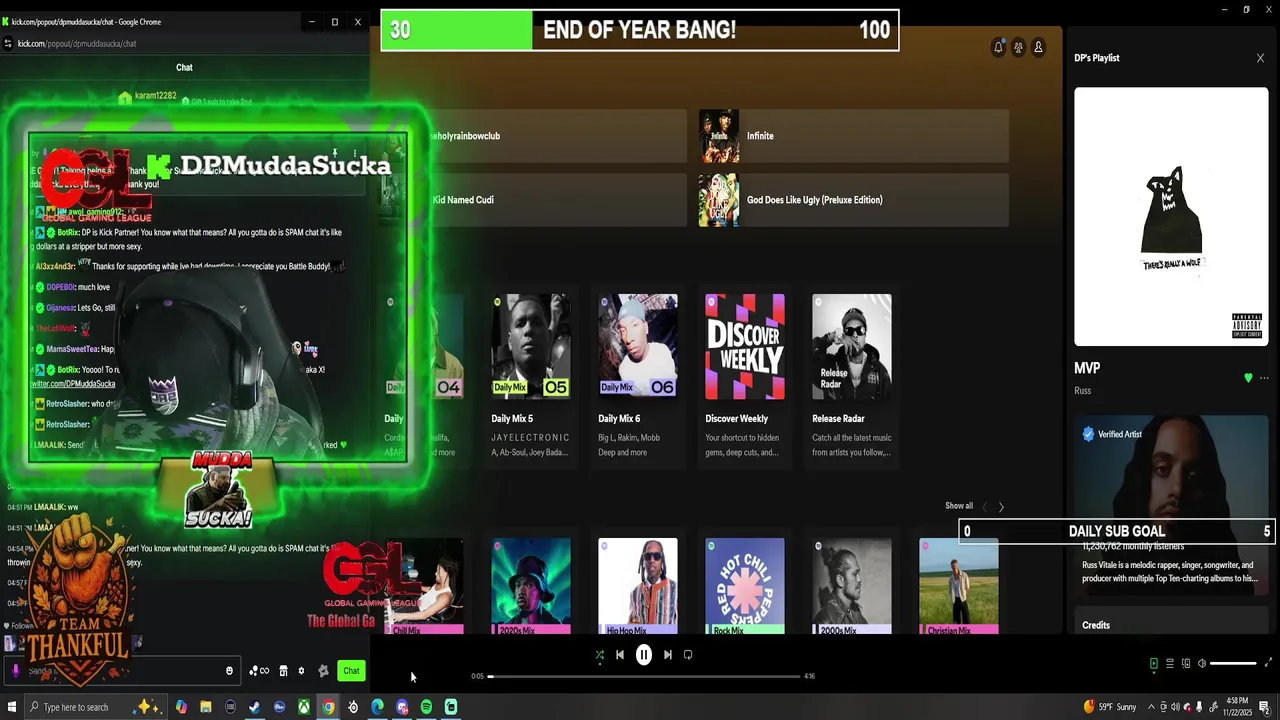Adjust the Spotify volume slider

[1233, 663]
